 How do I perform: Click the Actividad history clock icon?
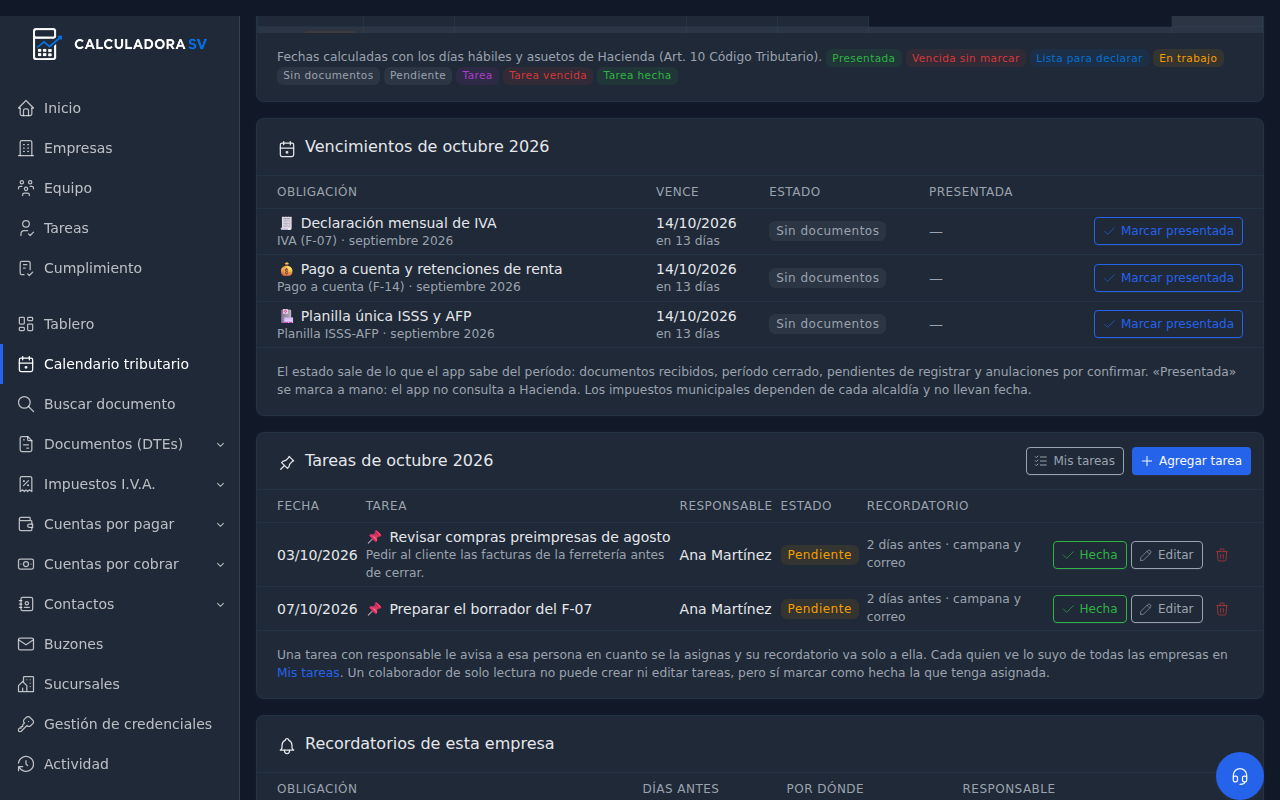point(26,764)
